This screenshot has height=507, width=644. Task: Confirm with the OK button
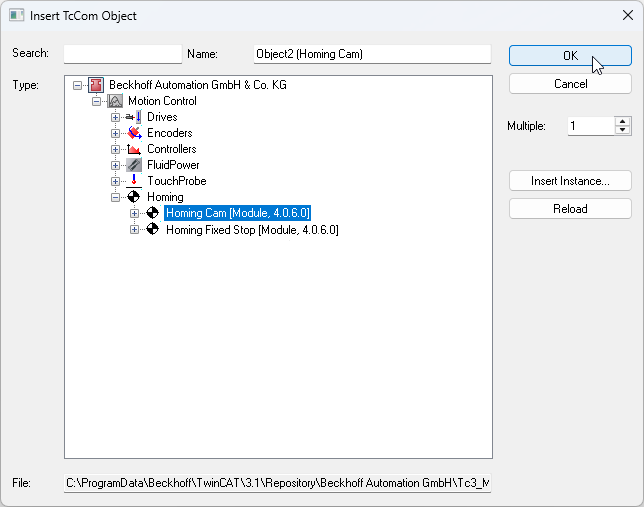[x=570, y=55]
